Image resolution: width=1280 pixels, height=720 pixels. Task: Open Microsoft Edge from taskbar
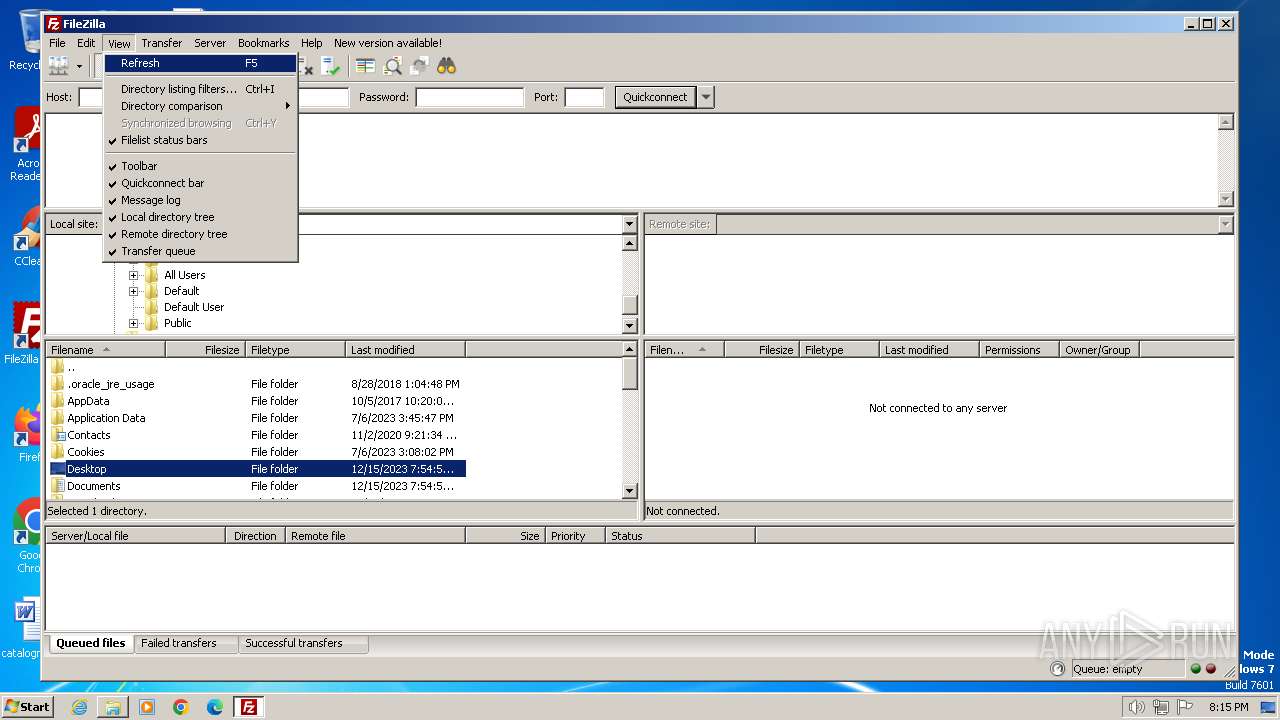tap(215, 707)
